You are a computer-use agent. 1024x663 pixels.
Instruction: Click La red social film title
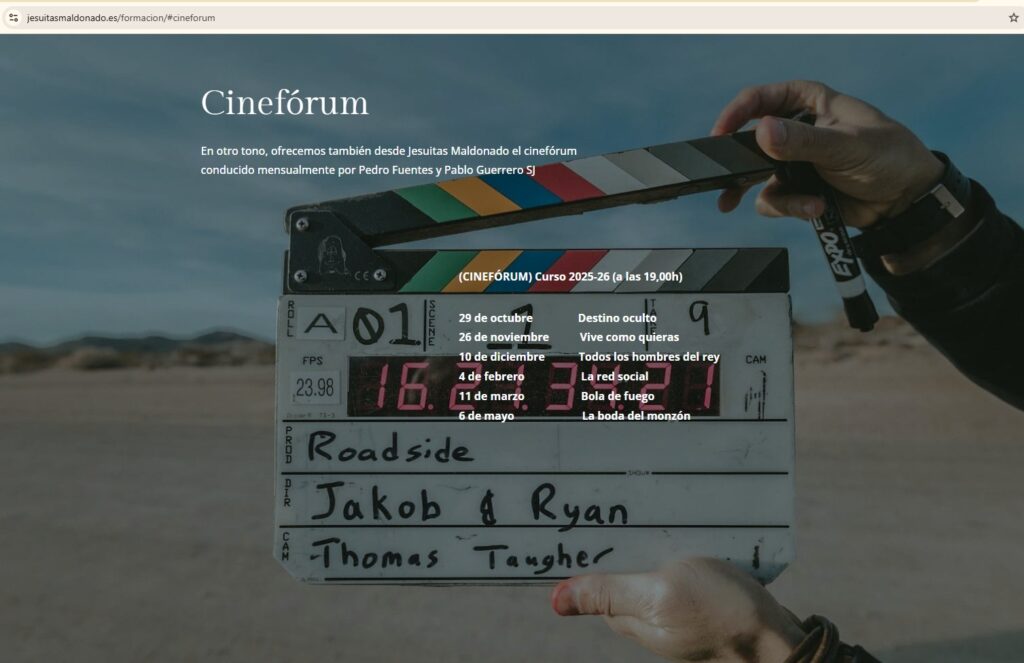[614, 377]
